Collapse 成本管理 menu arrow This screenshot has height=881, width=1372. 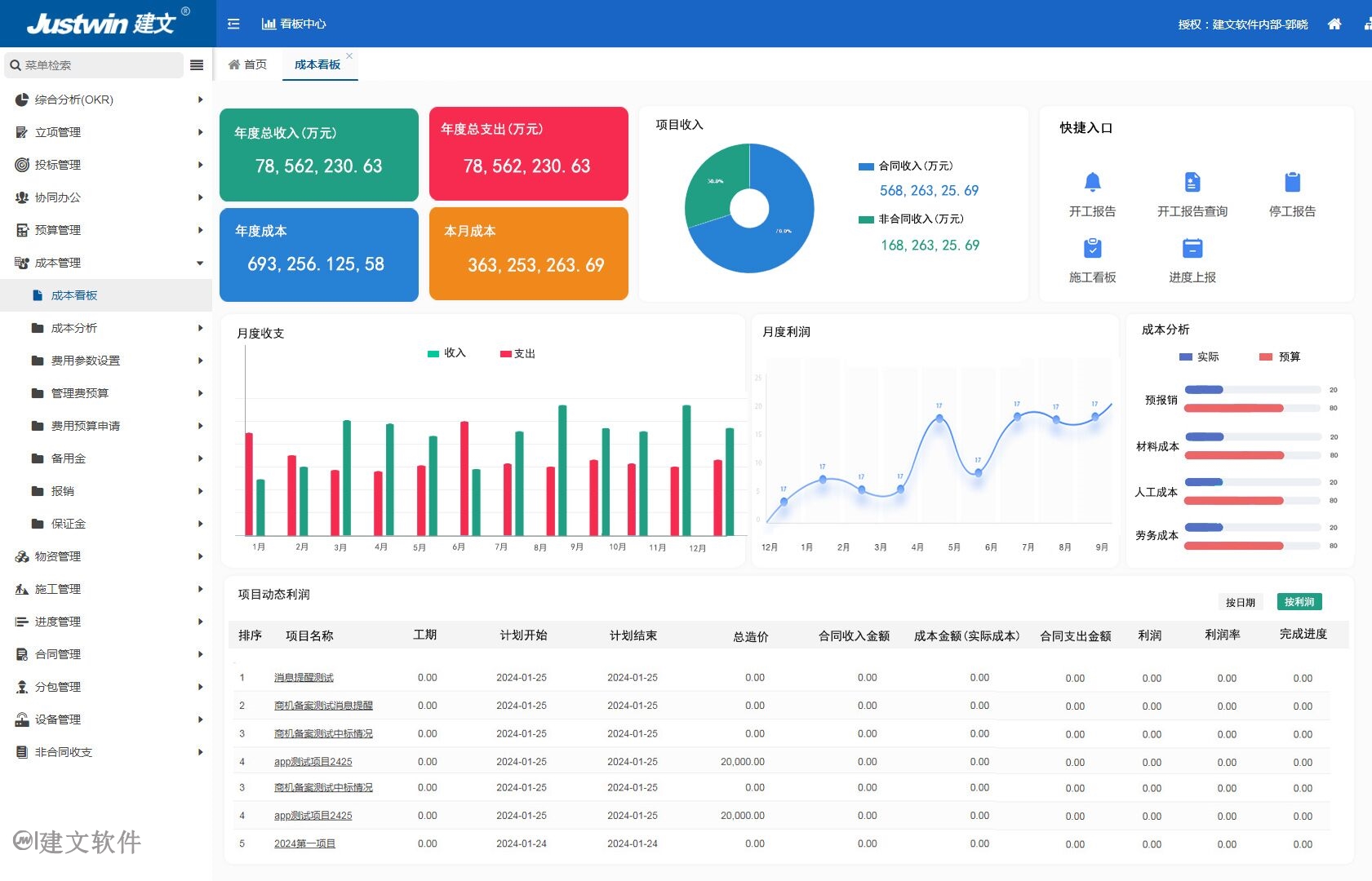(200, 263)
